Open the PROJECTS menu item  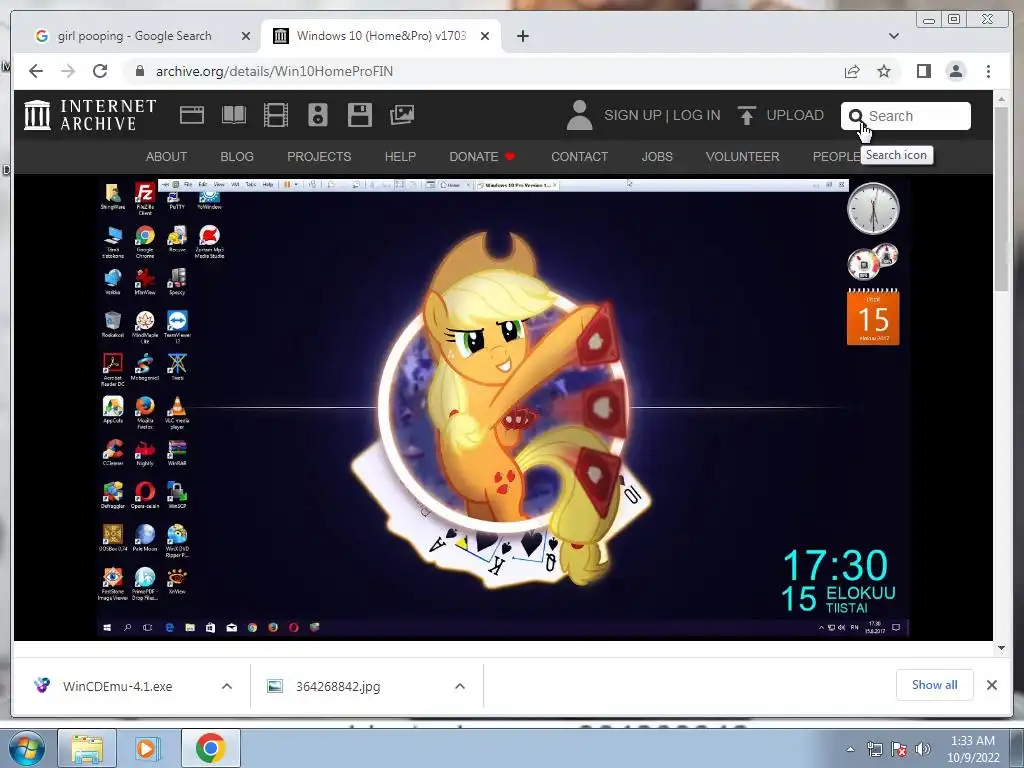(319, 157)
